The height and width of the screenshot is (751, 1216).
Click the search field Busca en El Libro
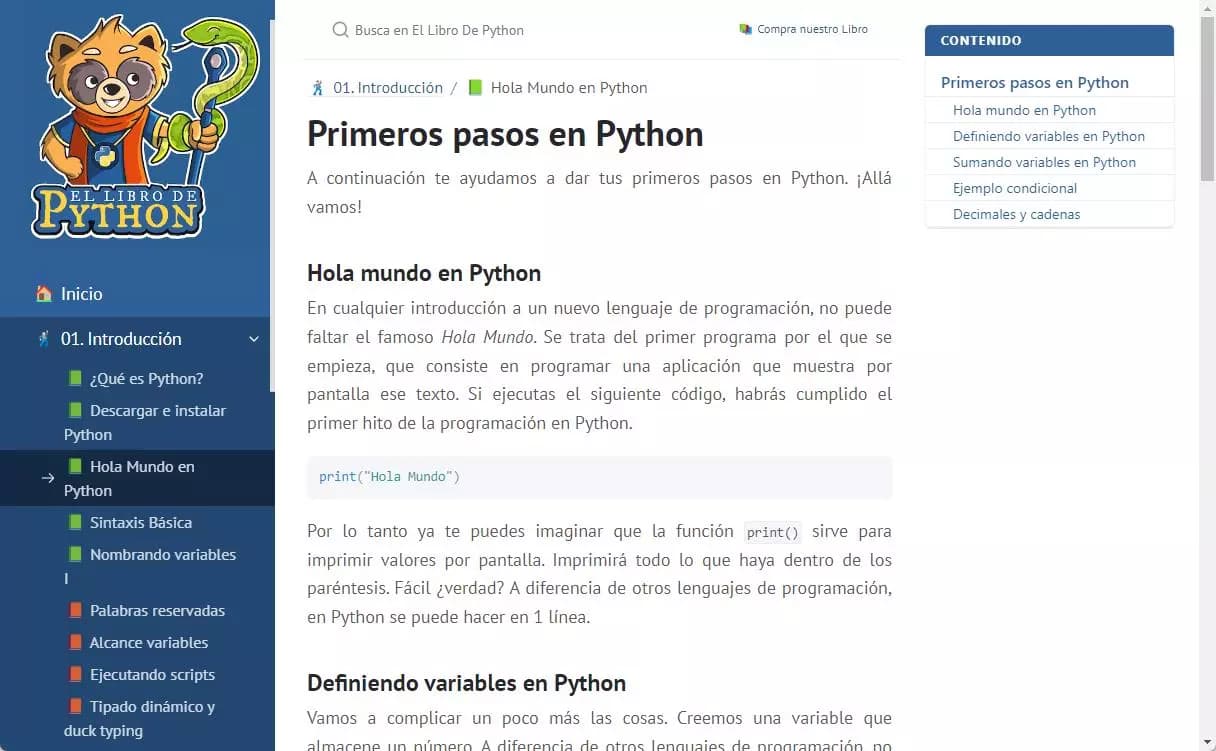coord(500,30)
